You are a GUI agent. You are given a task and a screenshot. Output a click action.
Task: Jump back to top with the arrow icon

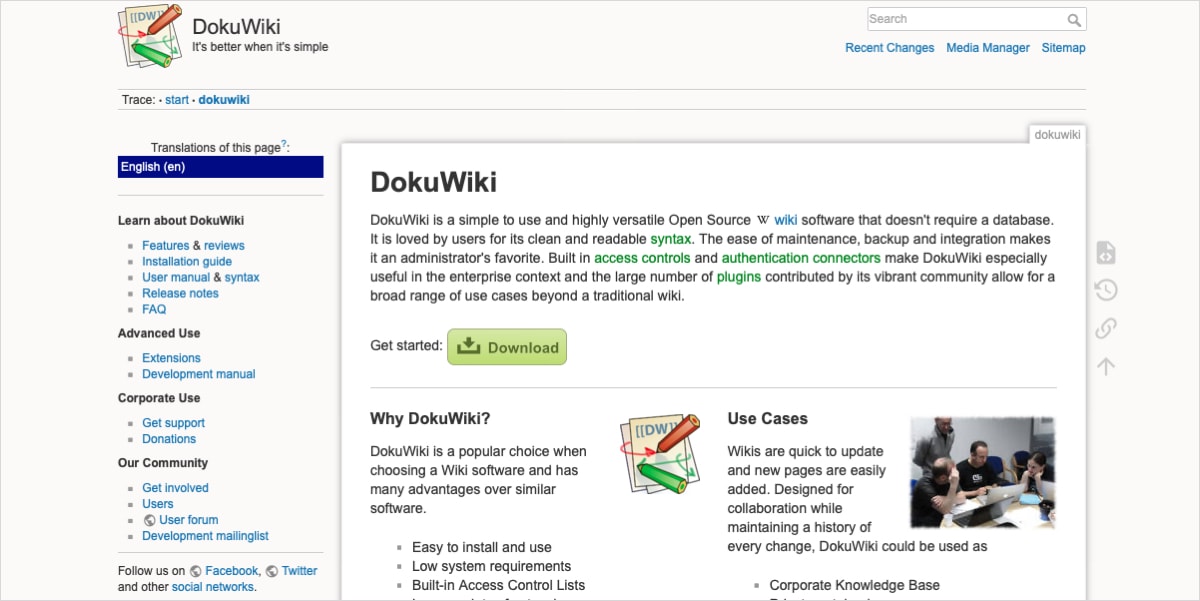[1104, 366]
